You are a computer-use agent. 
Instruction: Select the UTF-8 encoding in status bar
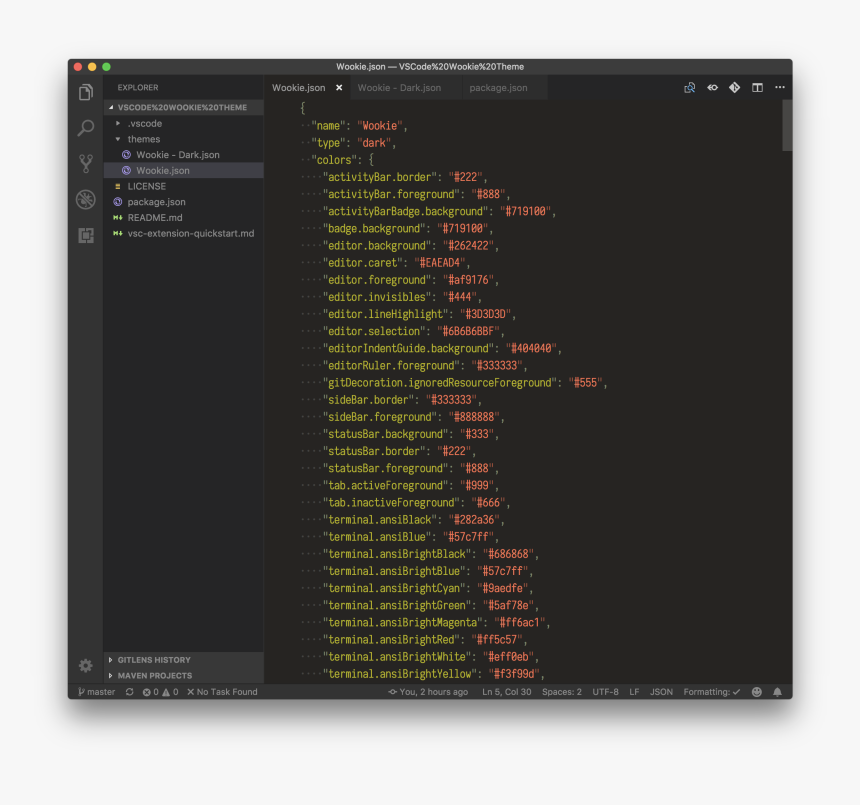point(607,691)
